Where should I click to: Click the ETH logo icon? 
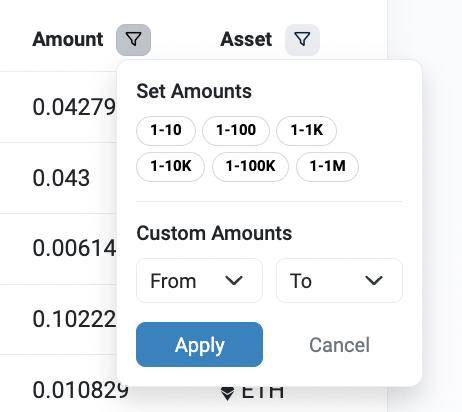(228, 393)
